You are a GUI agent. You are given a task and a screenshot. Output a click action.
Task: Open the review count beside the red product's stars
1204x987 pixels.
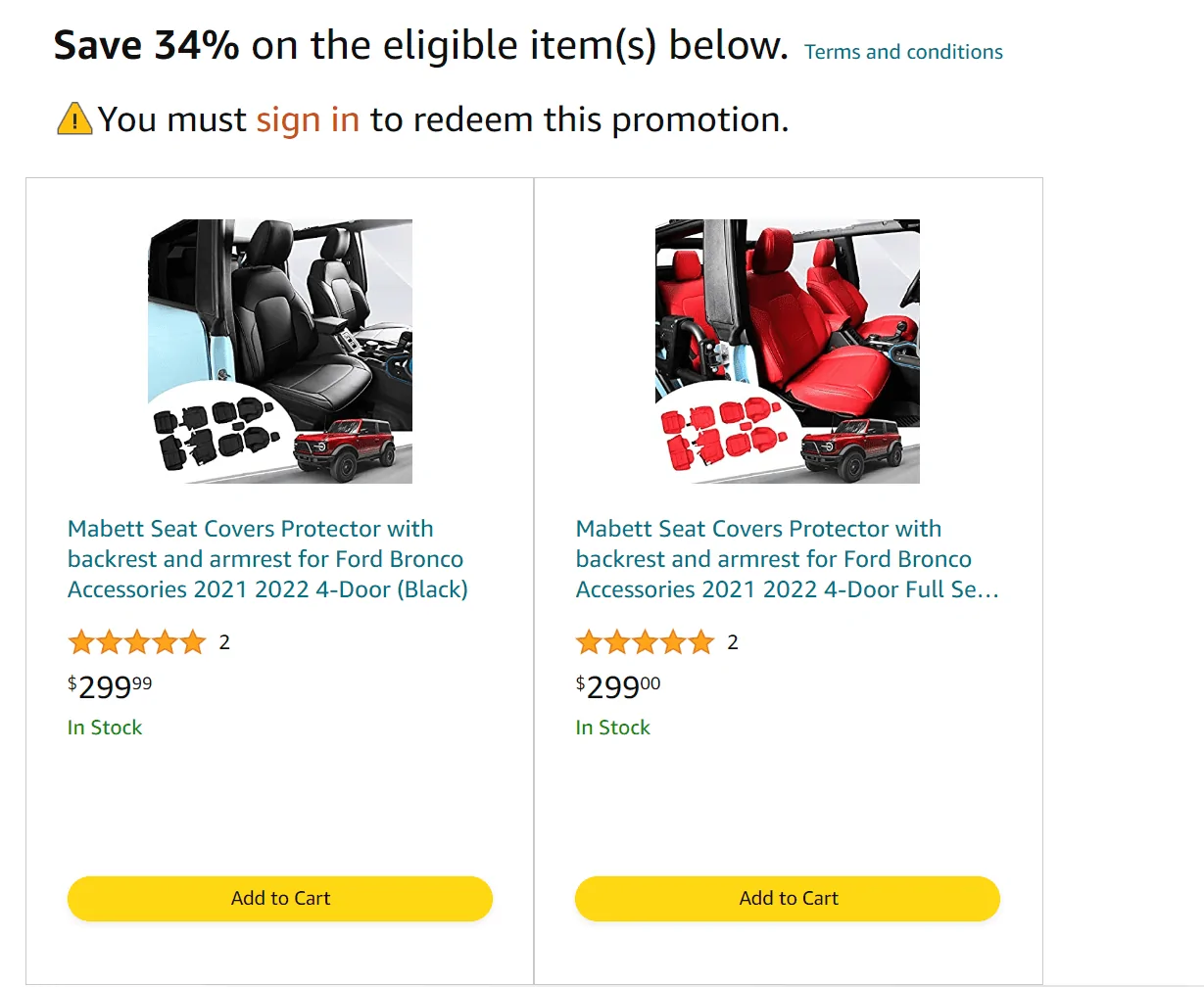(733, 642)
